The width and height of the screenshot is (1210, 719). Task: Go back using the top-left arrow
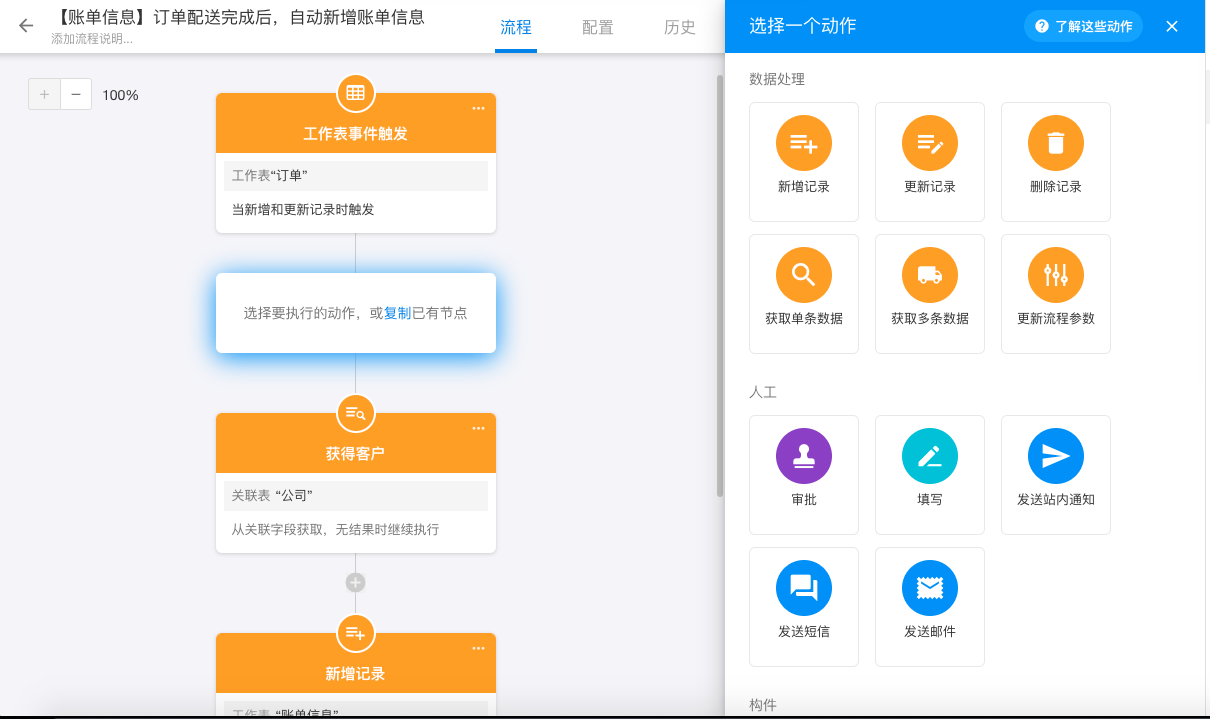pyautogui.click(x=26, y=26)
